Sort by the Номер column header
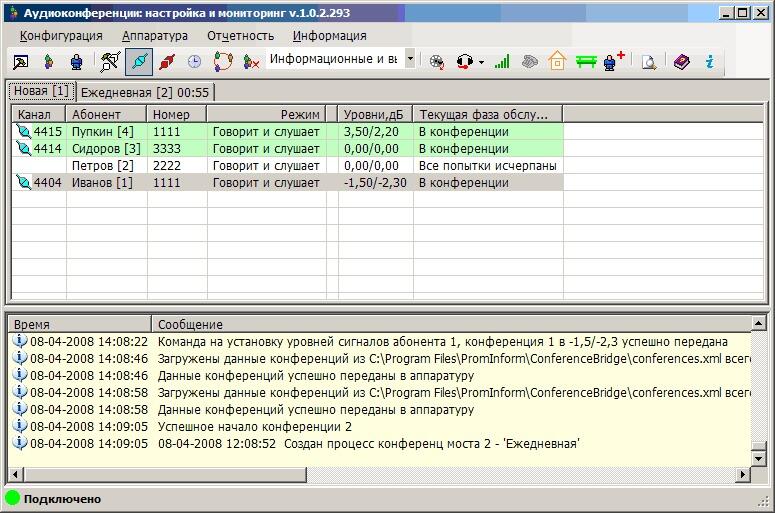This screenshot has width=775, height=513. [176, 114]
